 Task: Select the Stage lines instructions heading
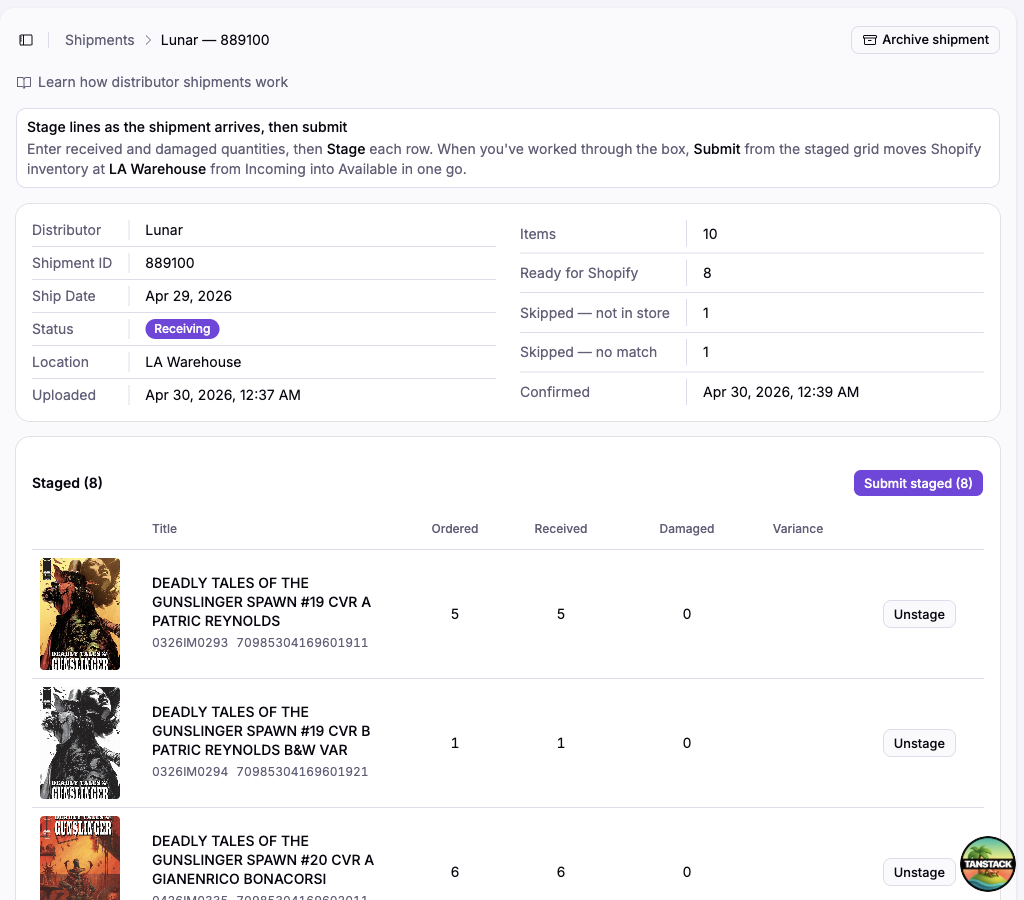187,127
